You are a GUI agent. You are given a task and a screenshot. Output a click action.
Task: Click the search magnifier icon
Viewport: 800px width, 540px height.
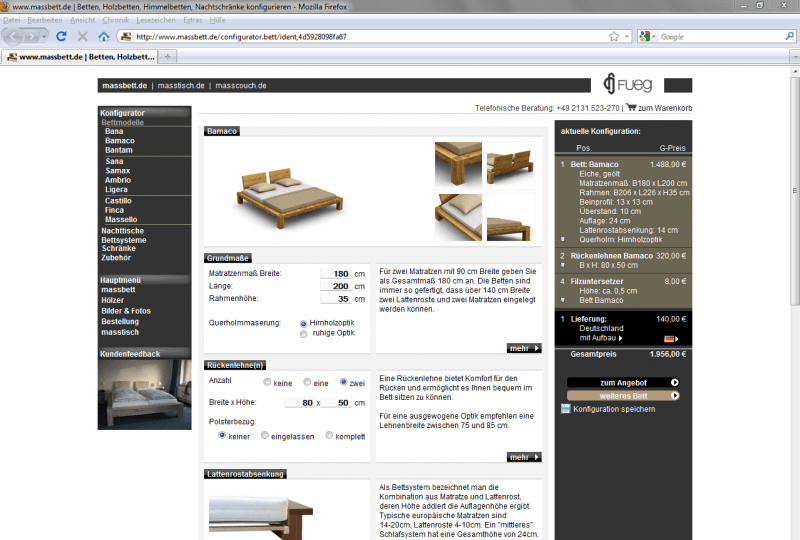click(x=789, y=36)
